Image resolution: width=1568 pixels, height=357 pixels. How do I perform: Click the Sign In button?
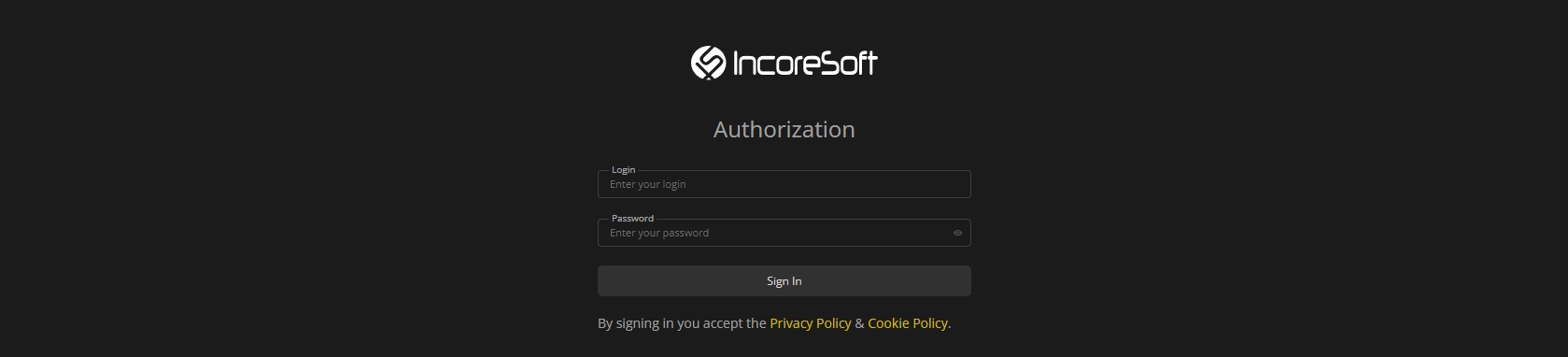point(784,280)
